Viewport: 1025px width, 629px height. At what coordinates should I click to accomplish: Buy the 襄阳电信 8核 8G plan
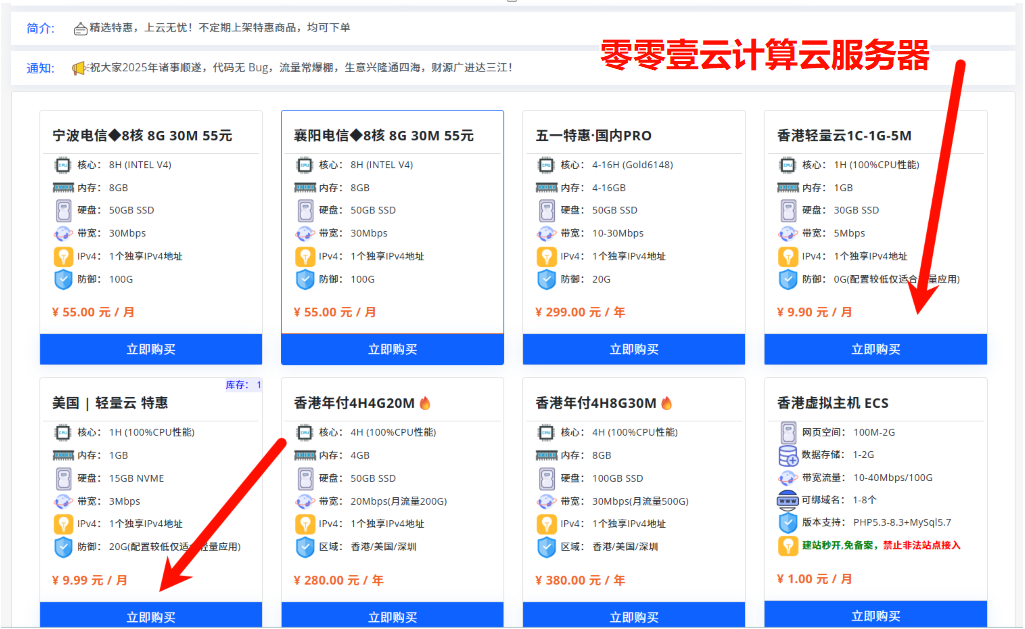pyautogui.click(x=392, y=349)
